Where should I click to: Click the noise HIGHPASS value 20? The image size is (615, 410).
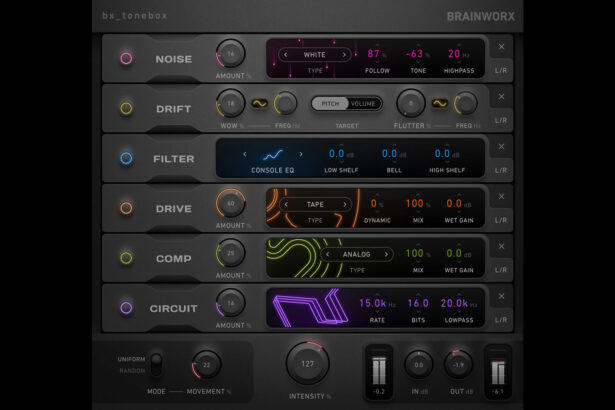coord(454,54)
